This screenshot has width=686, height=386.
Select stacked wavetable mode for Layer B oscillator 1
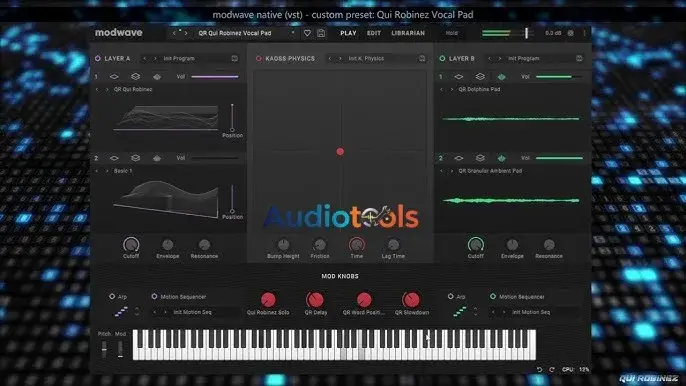tap(480, 77)
